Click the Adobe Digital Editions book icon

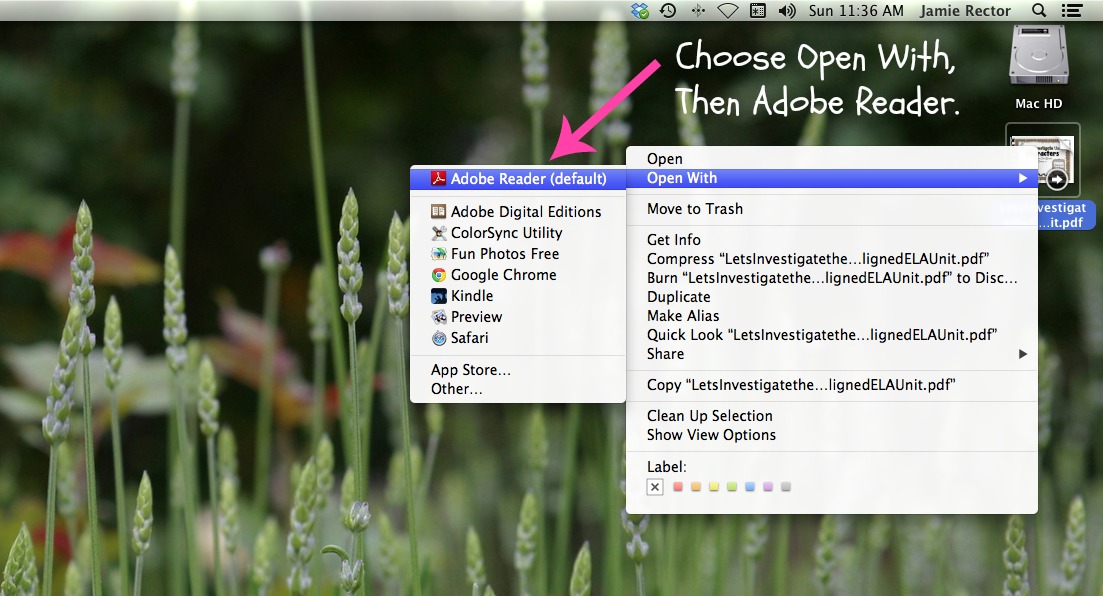pyautogui.click(x=438, y=211)
